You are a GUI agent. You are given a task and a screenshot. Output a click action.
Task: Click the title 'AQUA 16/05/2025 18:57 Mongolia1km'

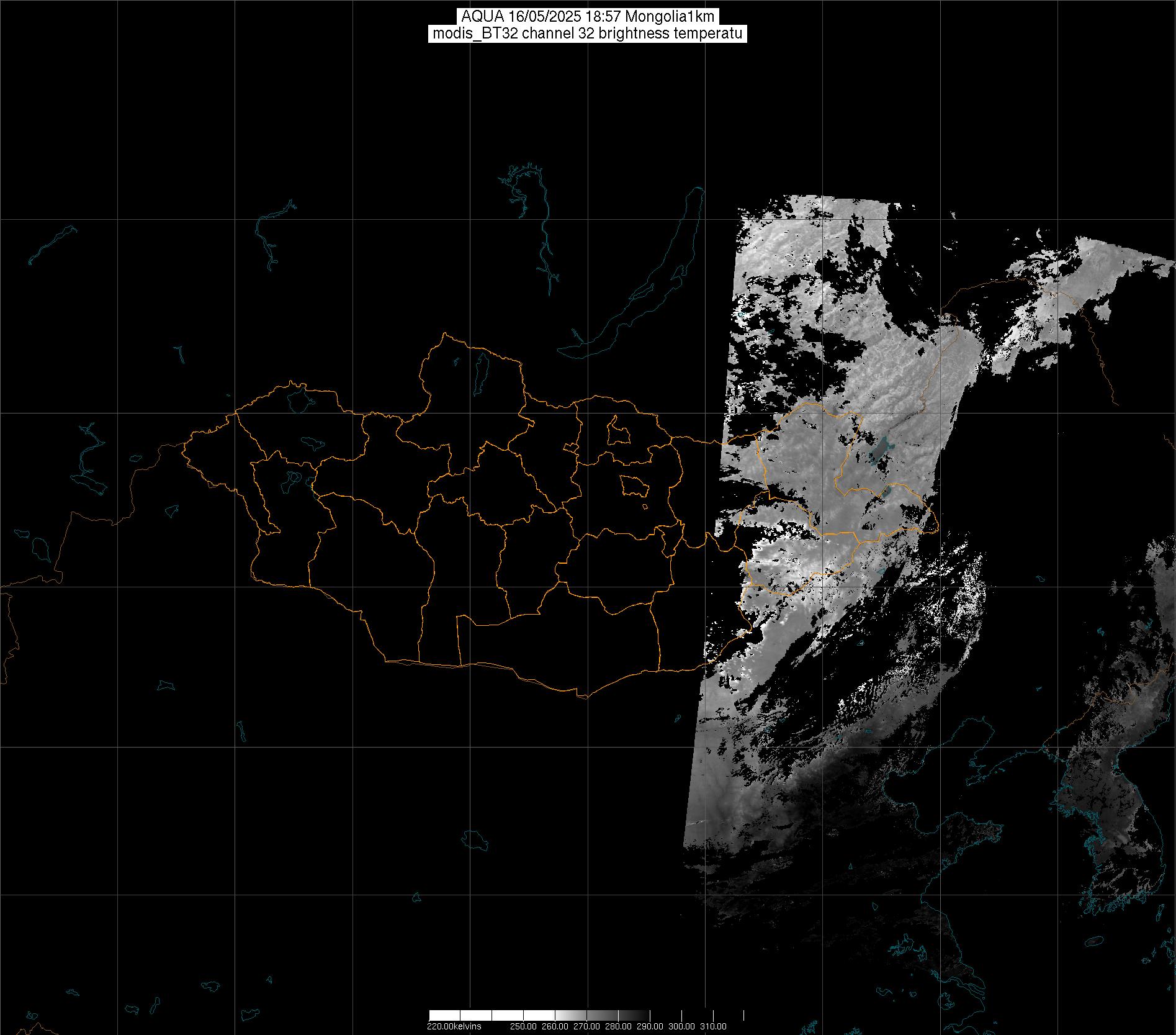(588, 17)
